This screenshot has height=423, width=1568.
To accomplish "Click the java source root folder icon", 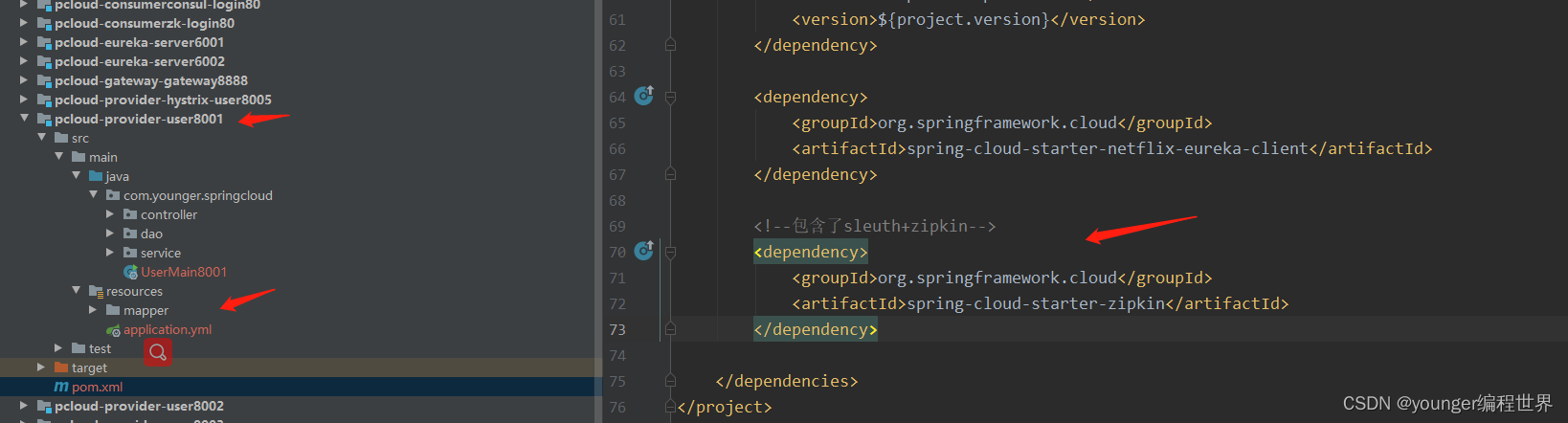I will coord(96,176).
